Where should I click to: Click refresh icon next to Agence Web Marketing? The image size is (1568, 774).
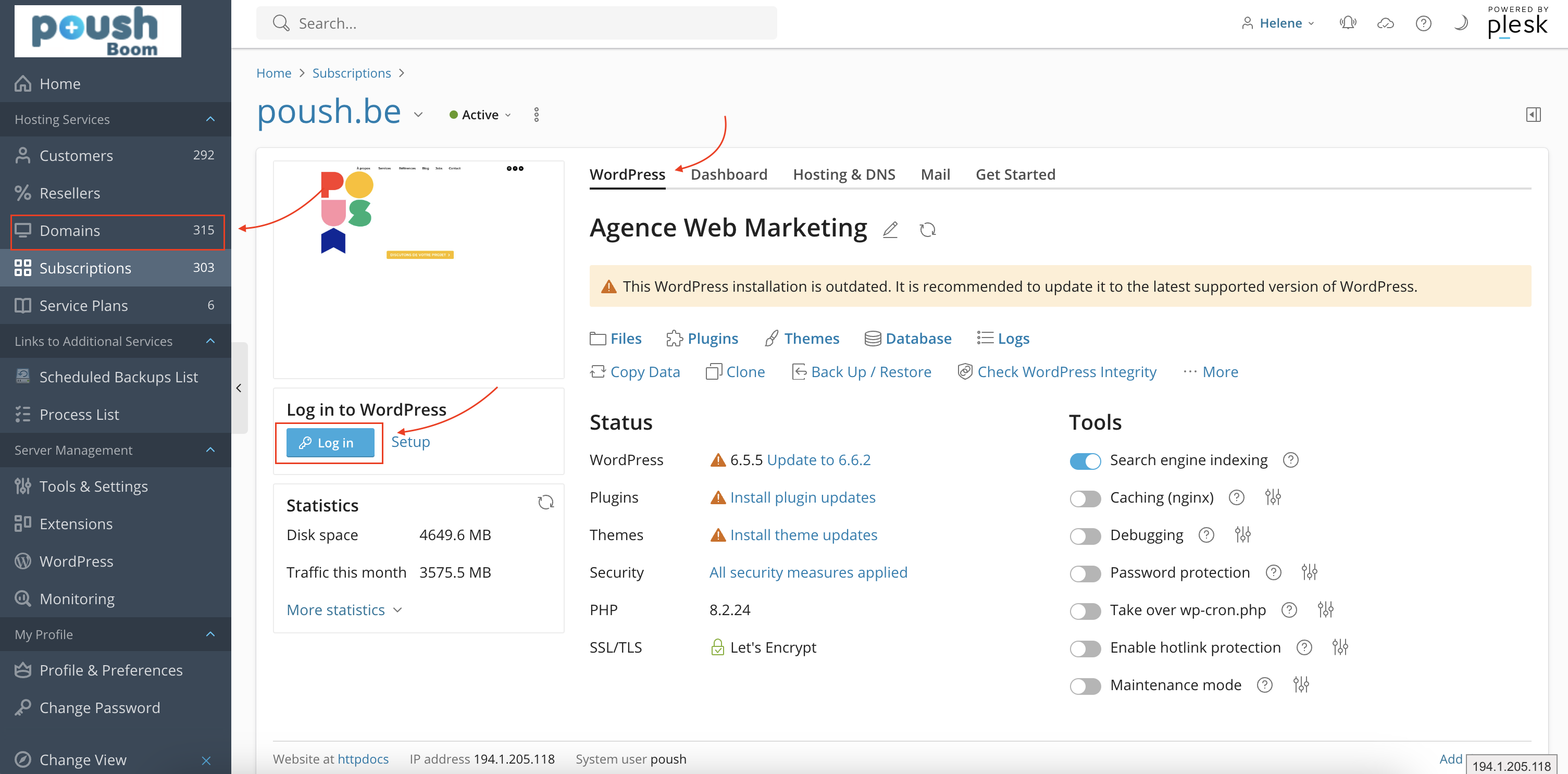927,229
